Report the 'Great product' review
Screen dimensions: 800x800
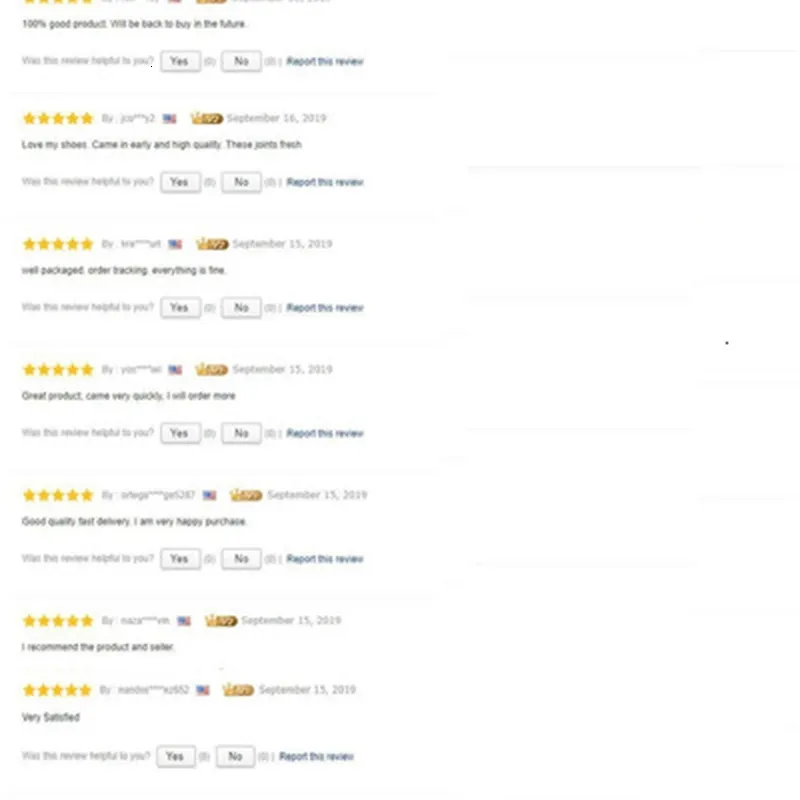(x=324, y=433)
